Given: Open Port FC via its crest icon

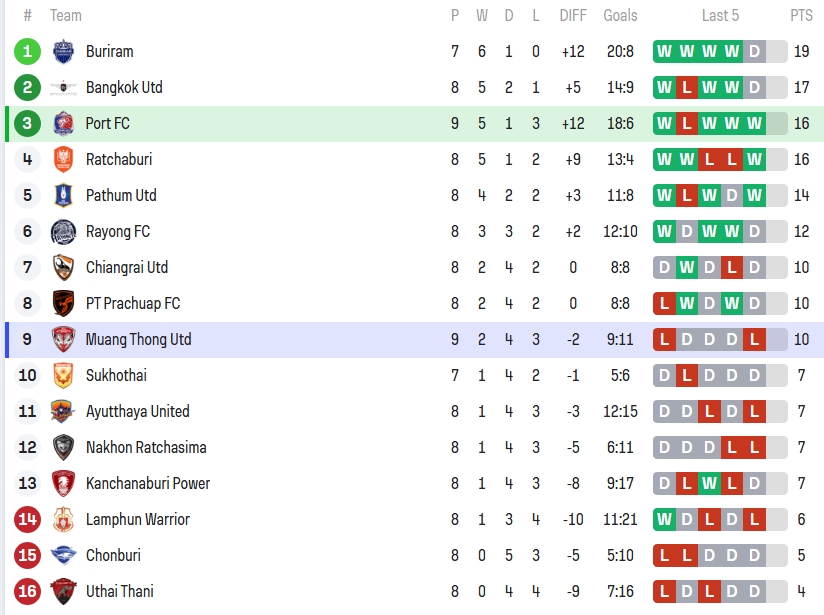Looking at the screenshot, I should [63, 123].
